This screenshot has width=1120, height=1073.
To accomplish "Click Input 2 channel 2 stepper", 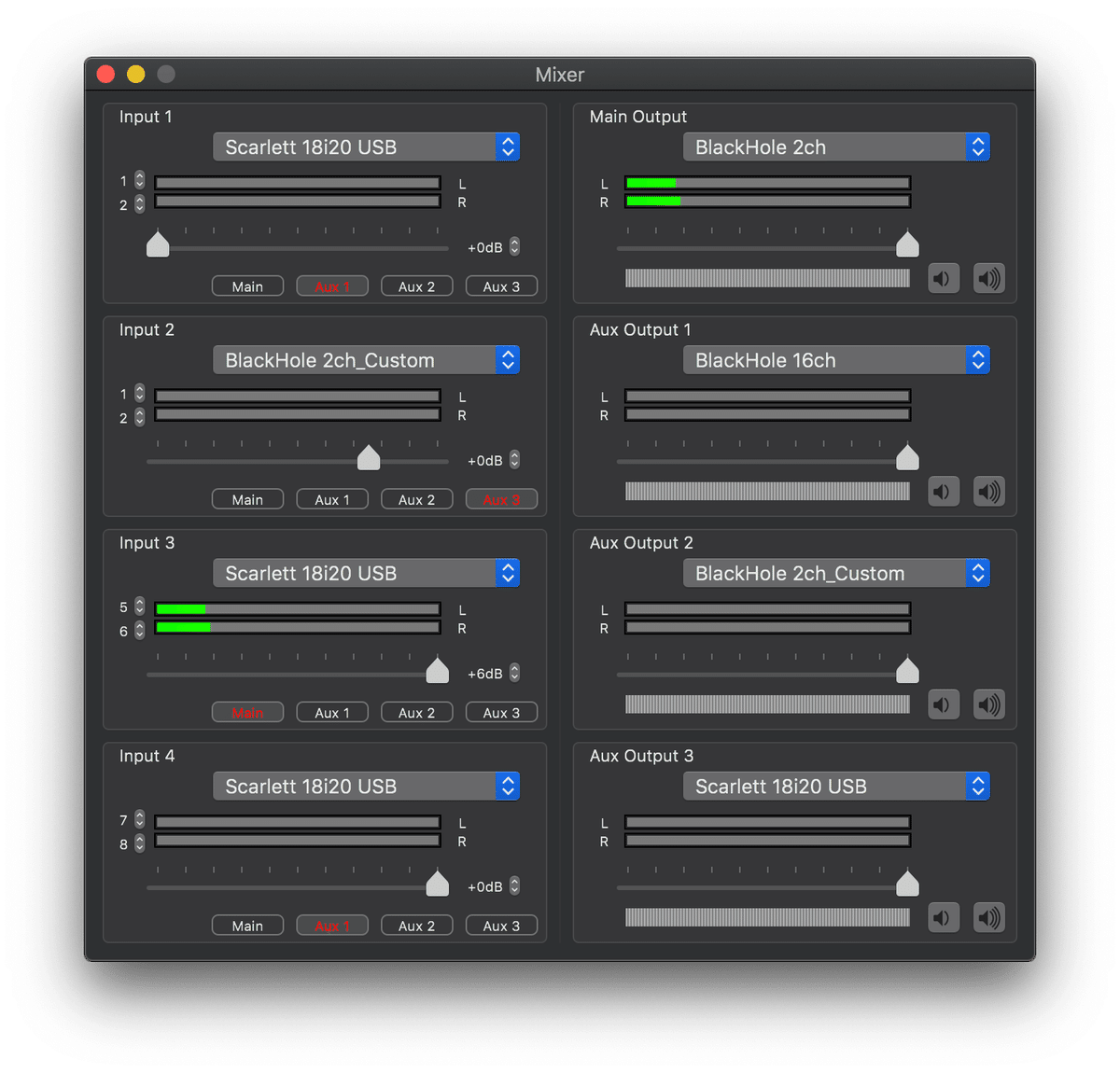I will [139, 416].
